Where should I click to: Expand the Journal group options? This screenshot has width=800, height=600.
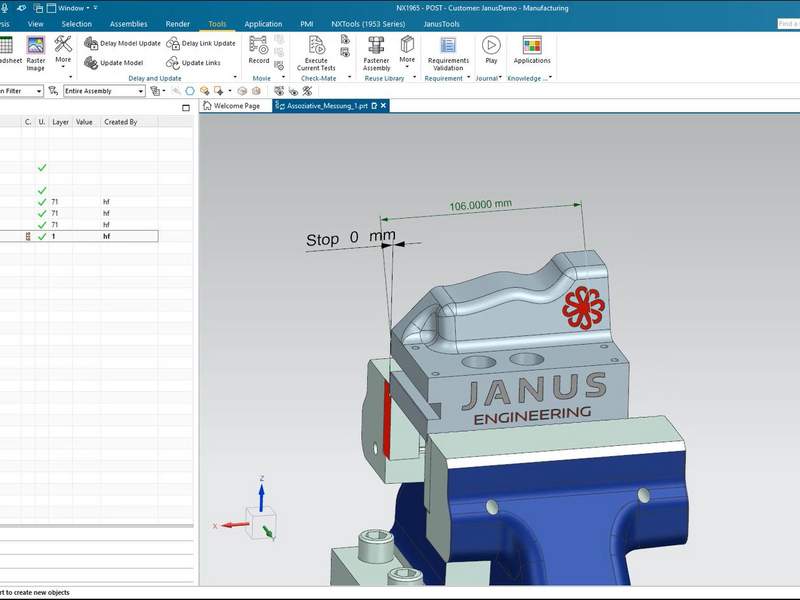(500, 78)
